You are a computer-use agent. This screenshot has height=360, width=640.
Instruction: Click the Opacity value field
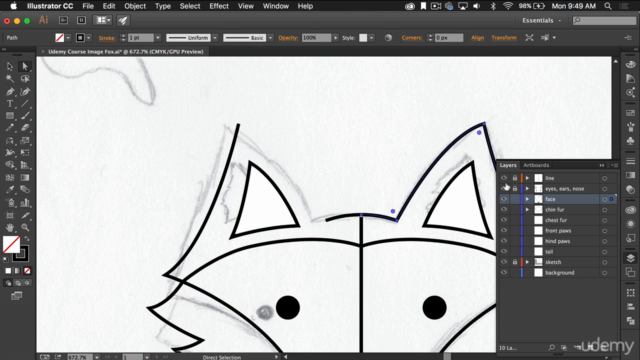[x=316, y=38]
